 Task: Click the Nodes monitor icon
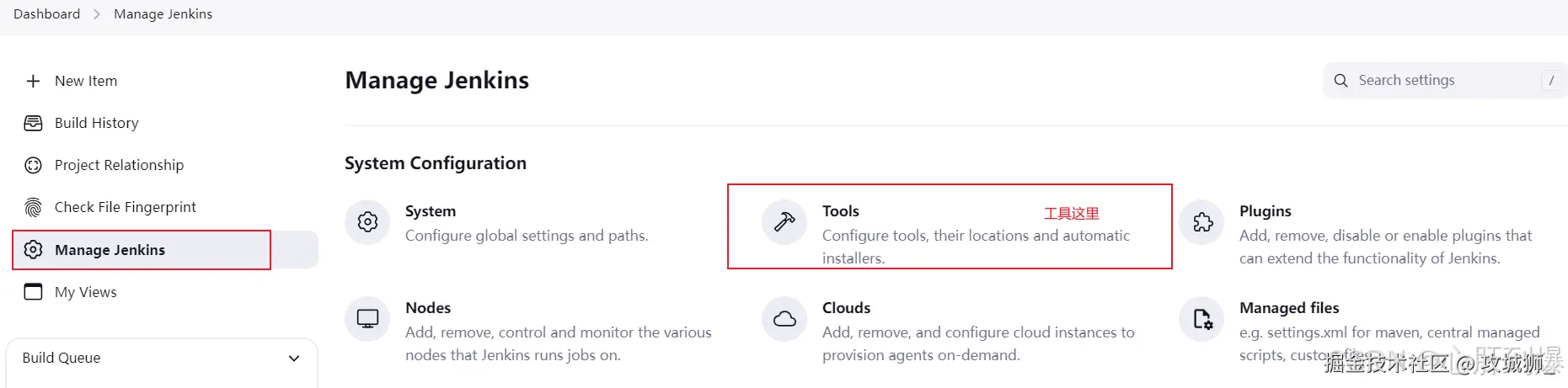click(367, 319)
